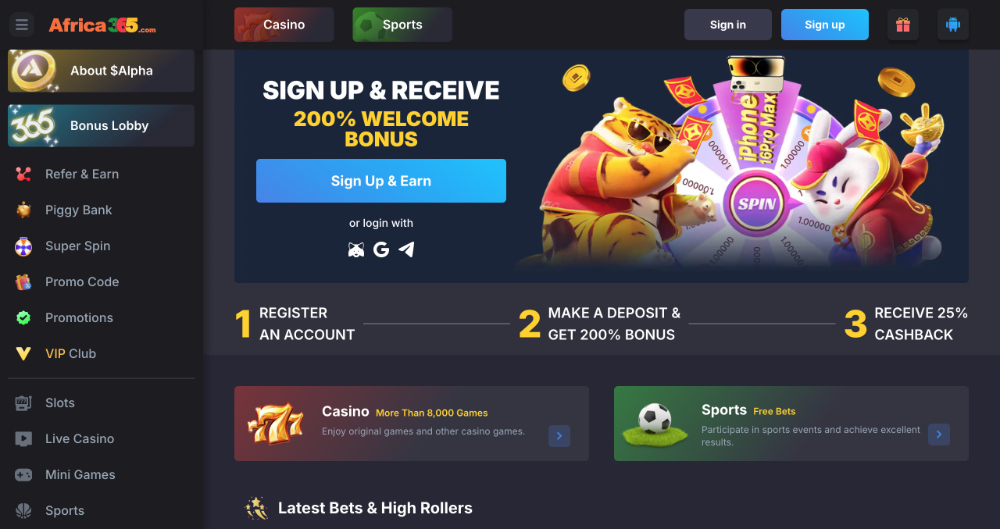Download the Android app via robot icon
This screenshot has width=1000, height=529.
click(x=953, y=25)
